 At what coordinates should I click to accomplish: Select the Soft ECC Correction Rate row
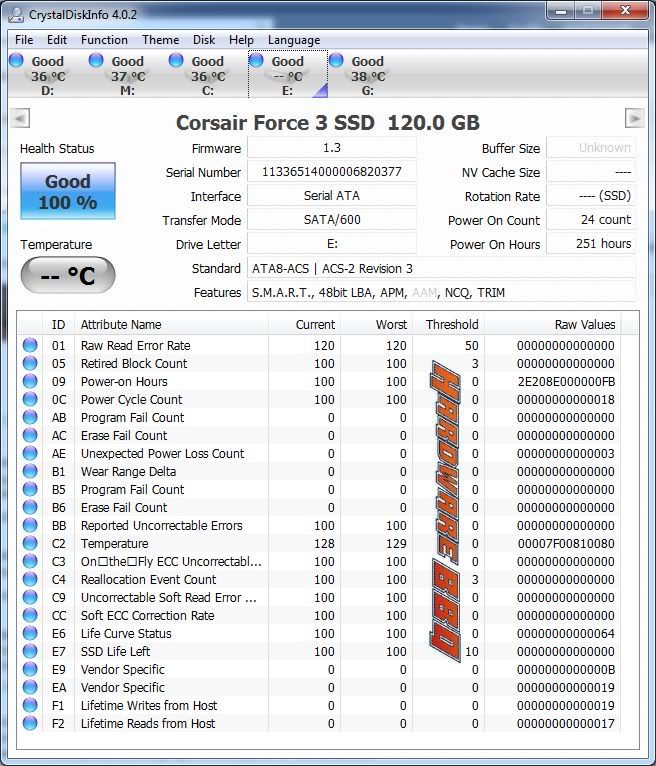point(319,616)
